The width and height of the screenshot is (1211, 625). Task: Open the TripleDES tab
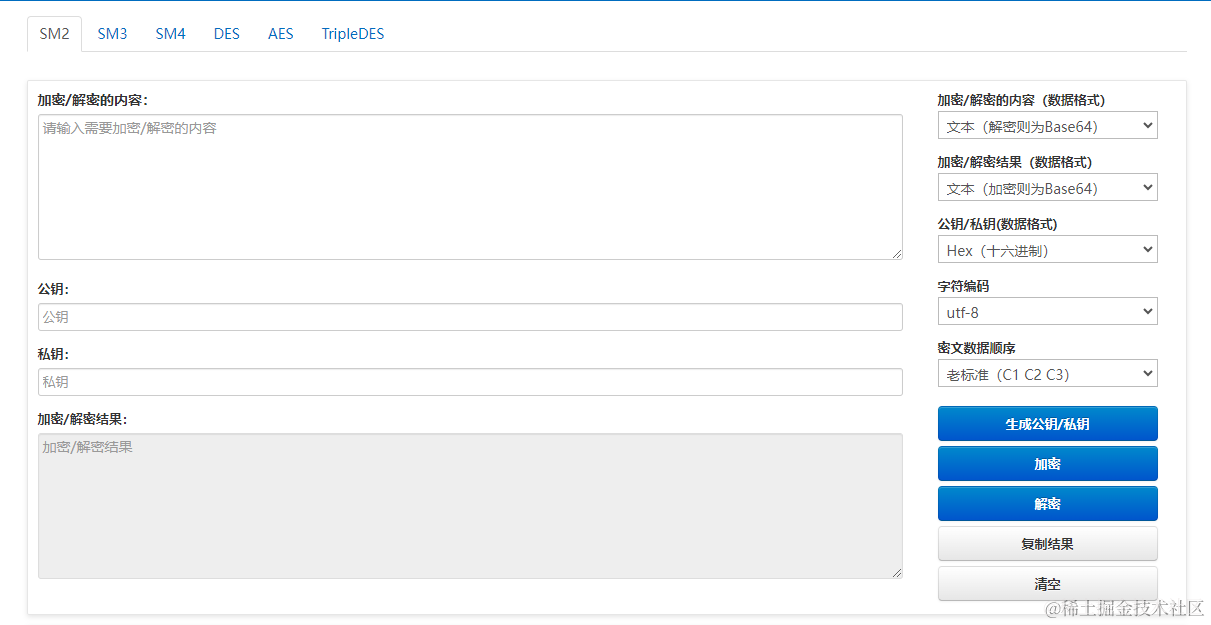click(x=352, y=34)
